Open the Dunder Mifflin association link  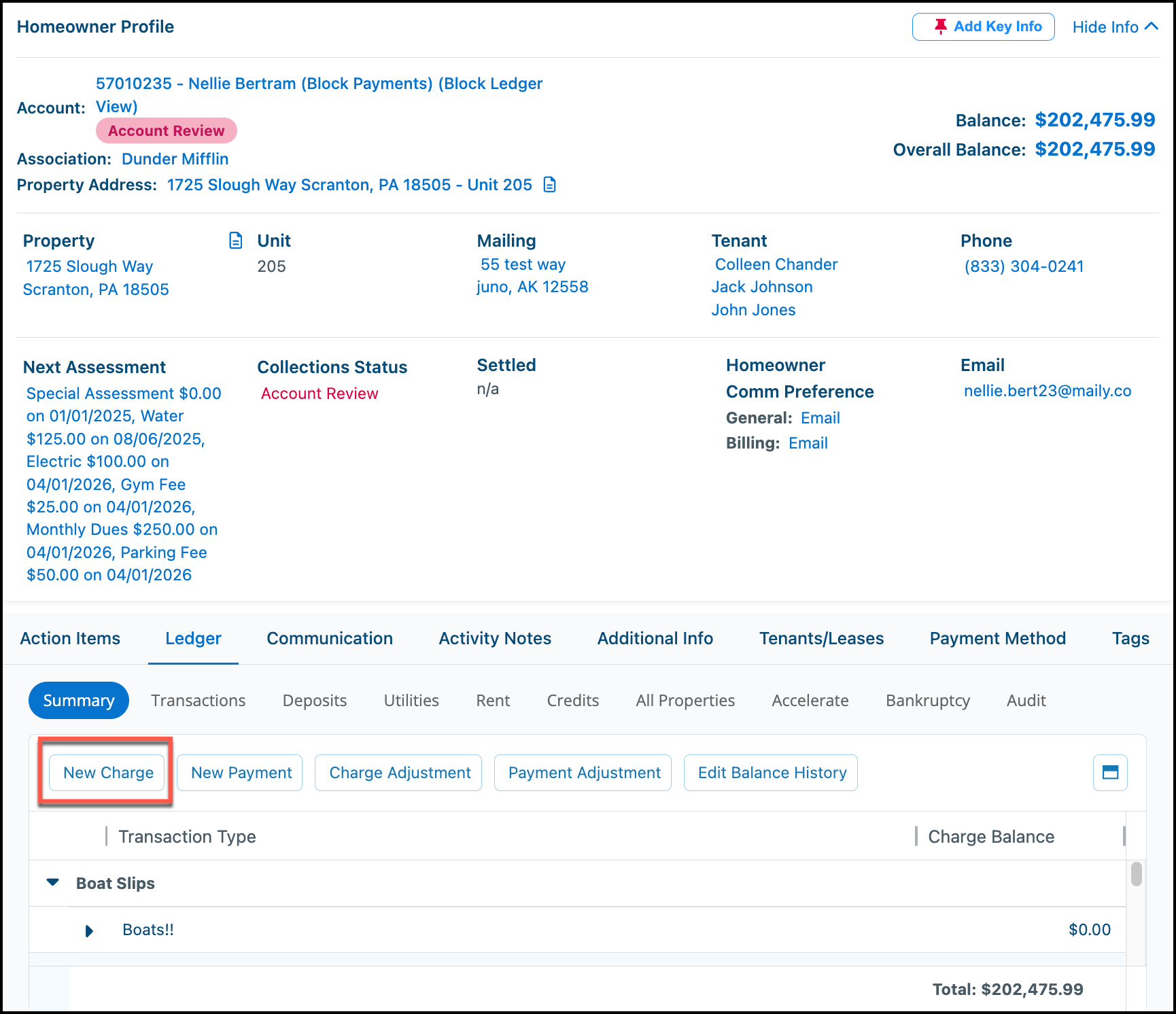click(175, 159)
